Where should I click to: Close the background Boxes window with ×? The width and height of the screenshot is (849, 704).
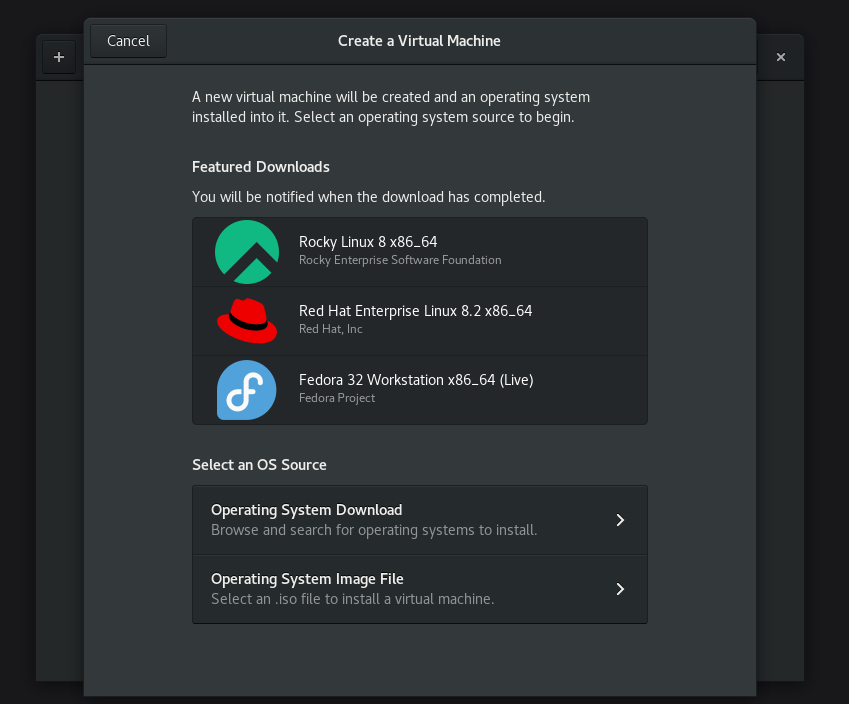click(x=781, y=57)
